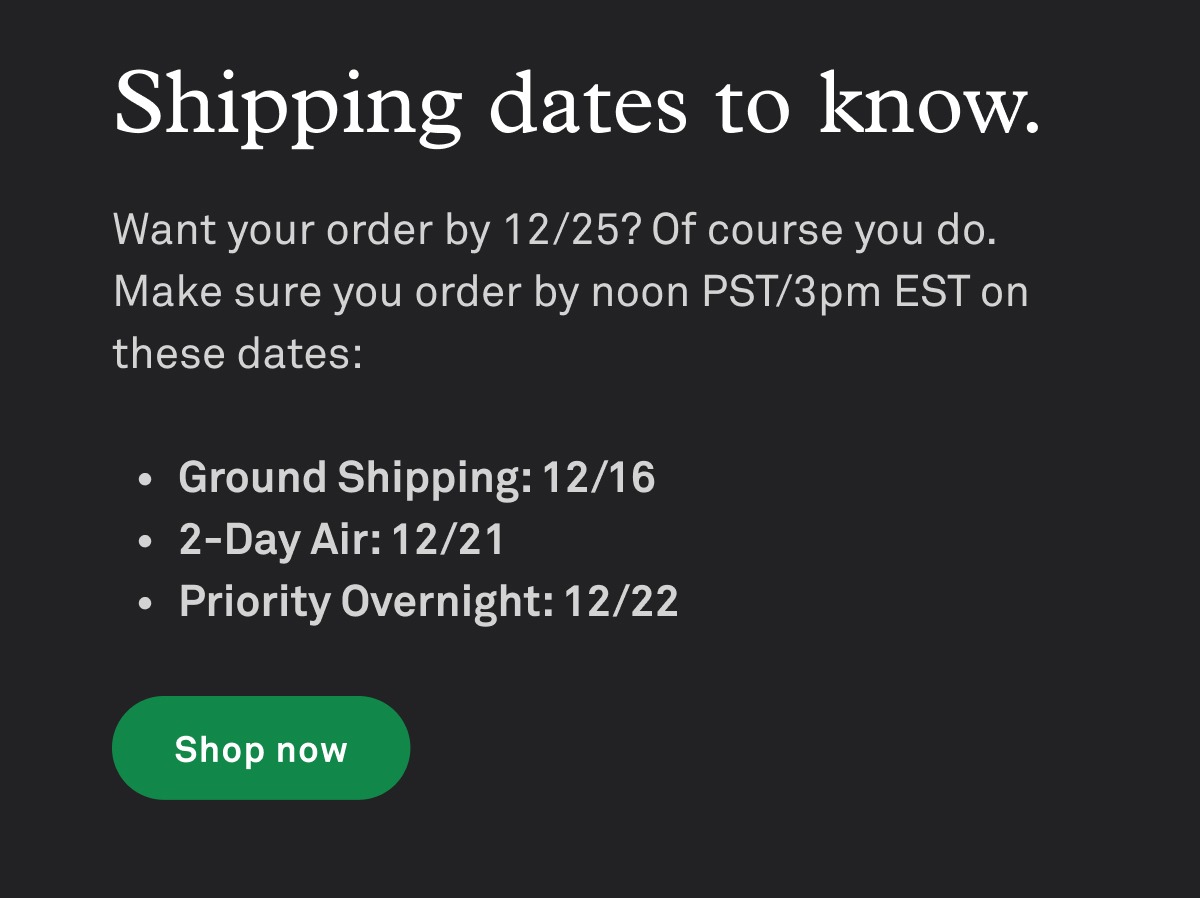Click the date 12/22 in the list
1200x898 pixels.
[x=622, y=601]
